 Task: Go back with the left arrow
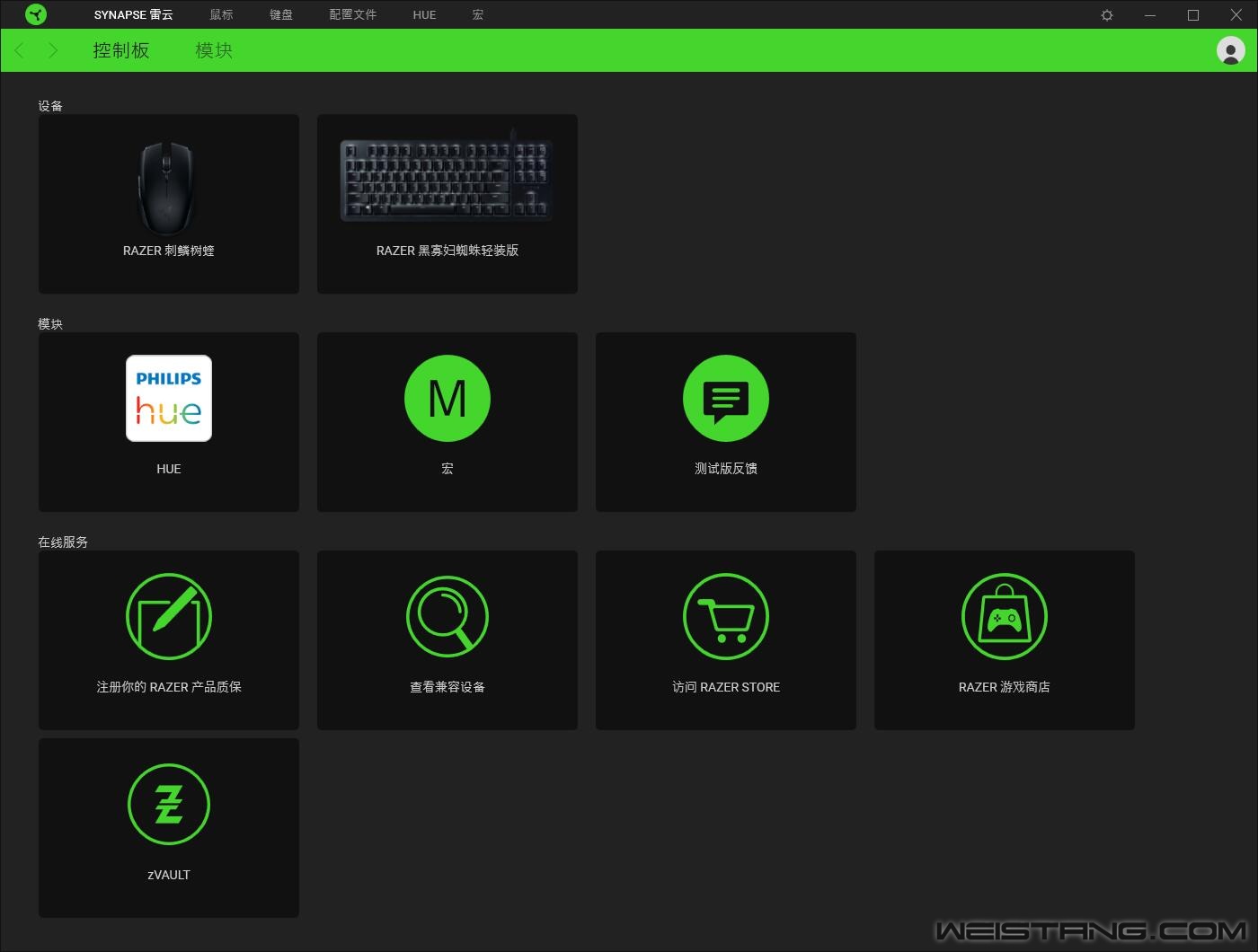[x=20, y=50]
